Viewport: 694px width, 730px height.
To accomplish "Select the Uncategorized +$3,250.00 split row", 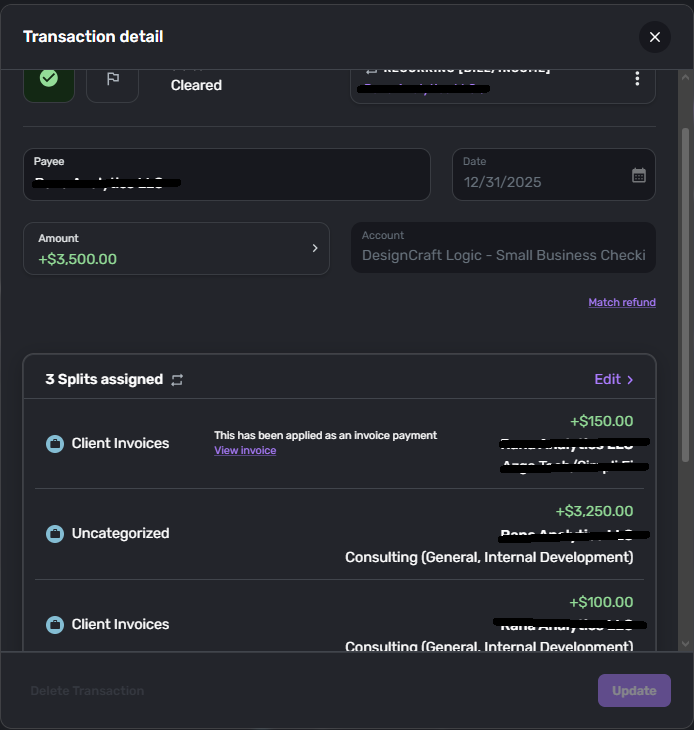I will 340,534.
